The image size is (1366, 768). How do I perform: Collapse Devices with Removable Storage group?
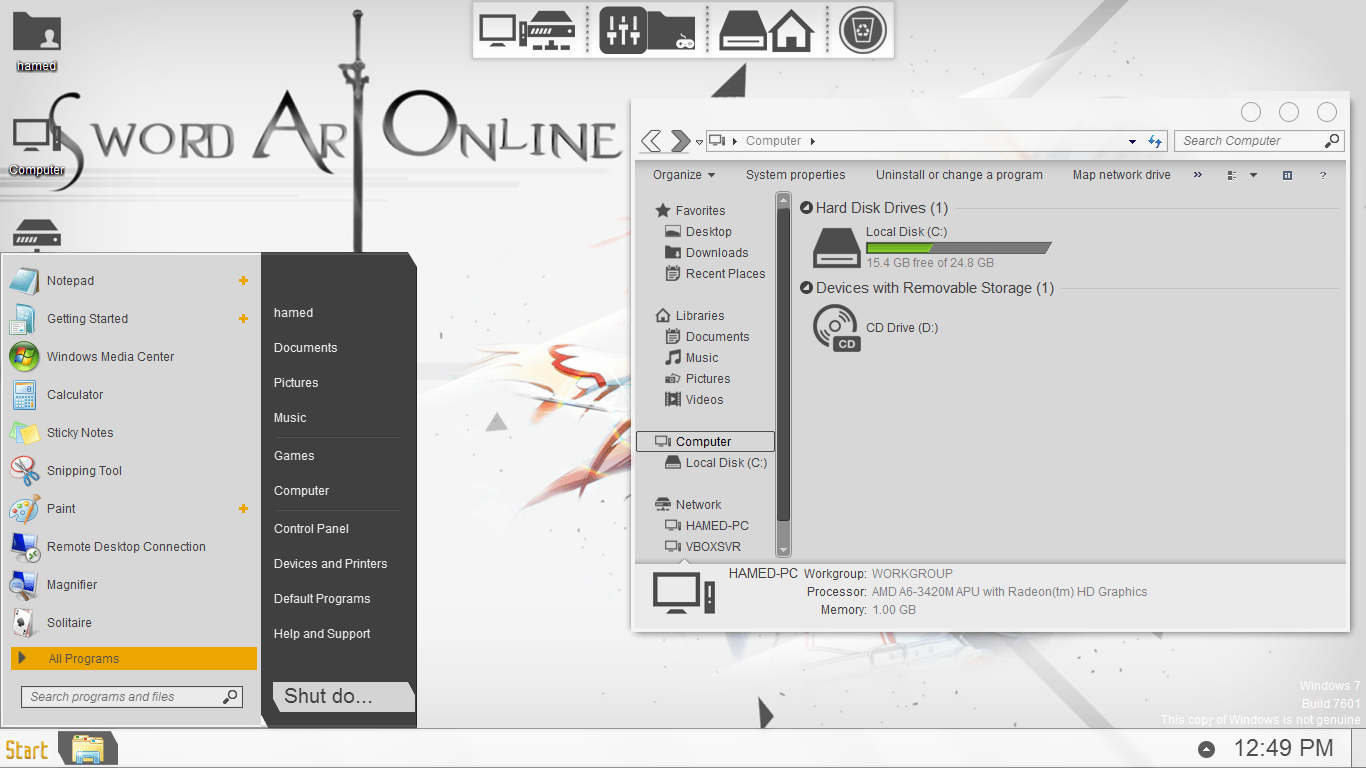point(806,288)
